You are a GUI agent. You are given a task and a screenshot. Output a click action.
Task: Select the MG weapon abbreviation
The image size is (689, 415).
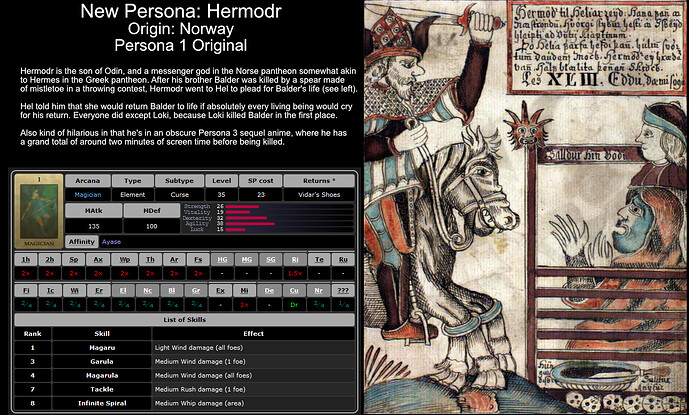click(x=247, y=259)
